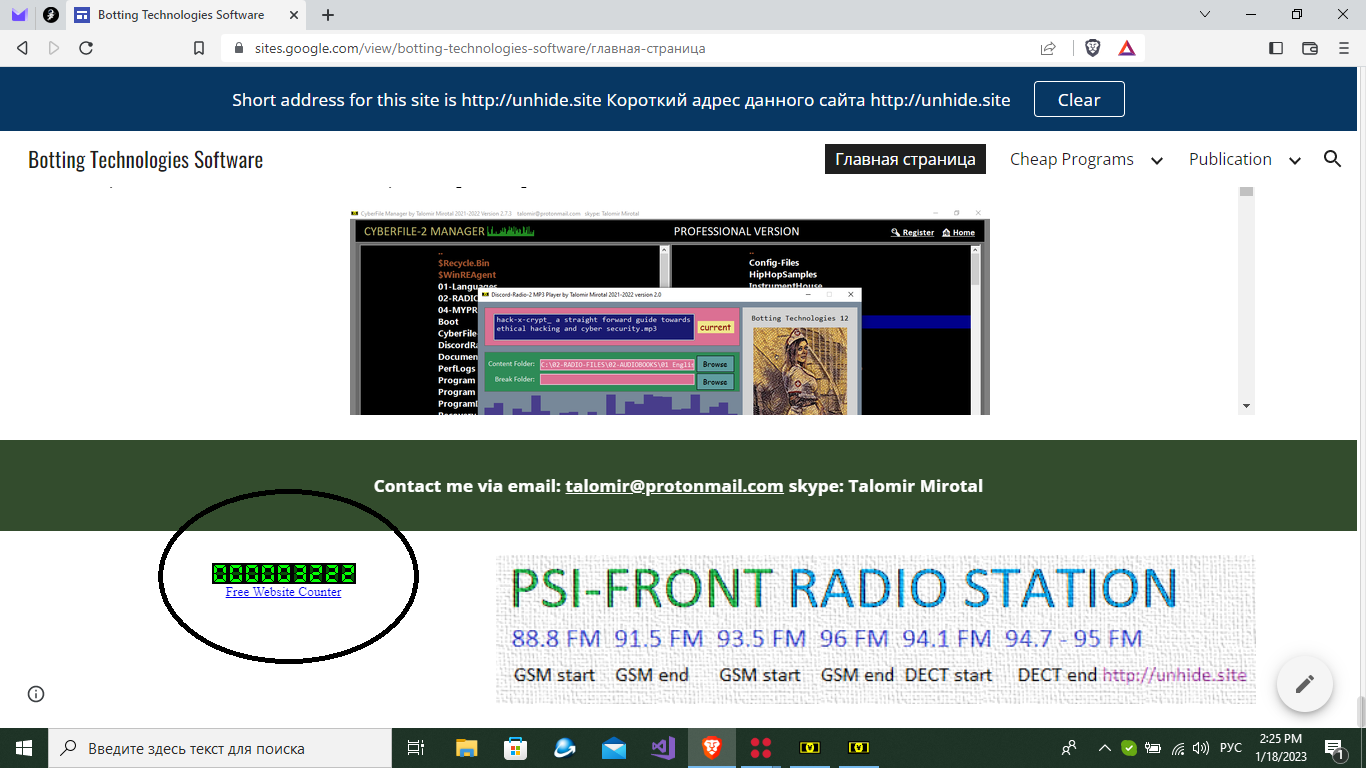Click the green visitor counter display
Viewport: 1366px width, 768px height.
(x=284, y=573)
